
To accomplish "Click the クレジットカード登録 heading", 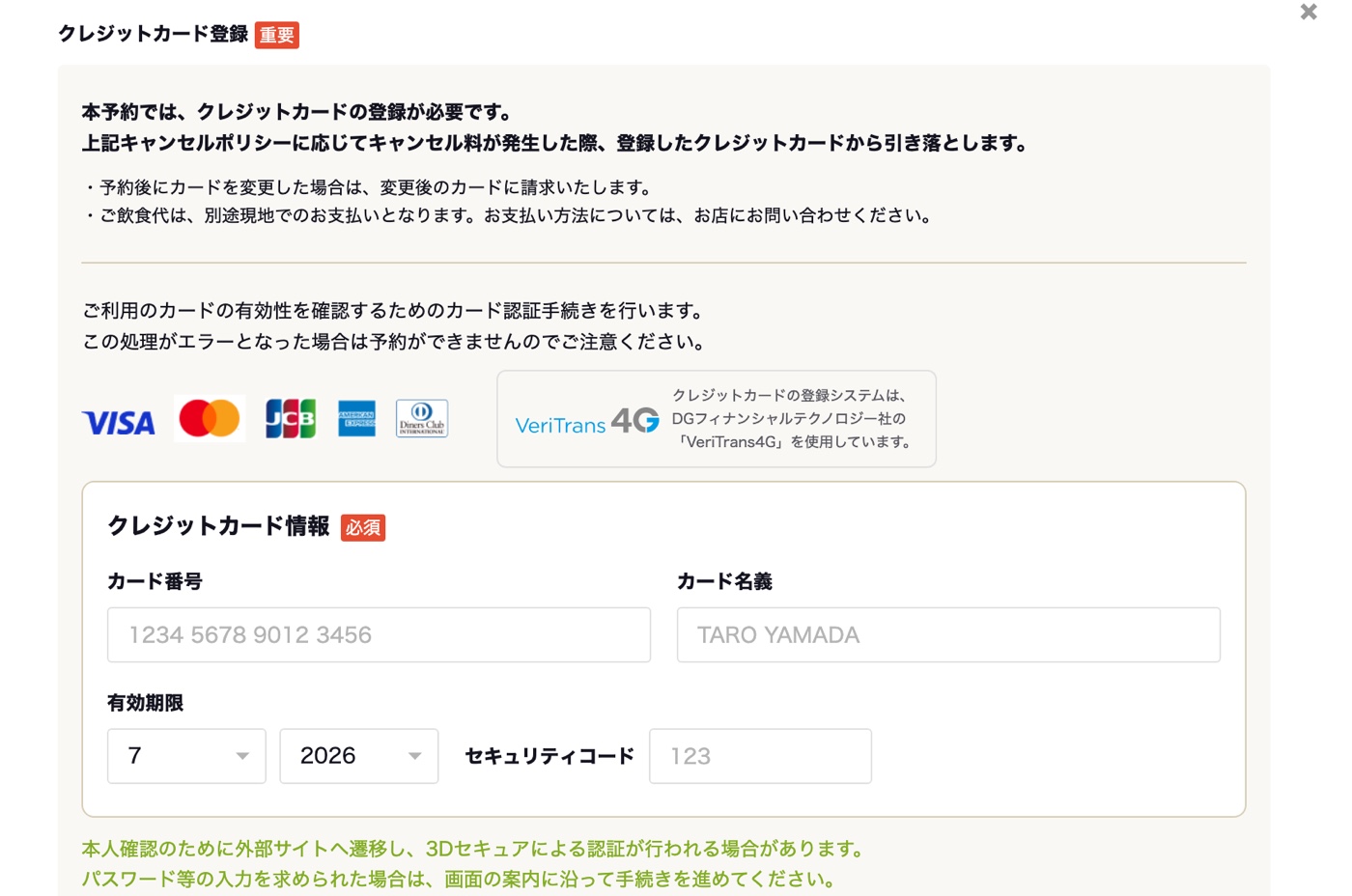I will click(154, 34).
